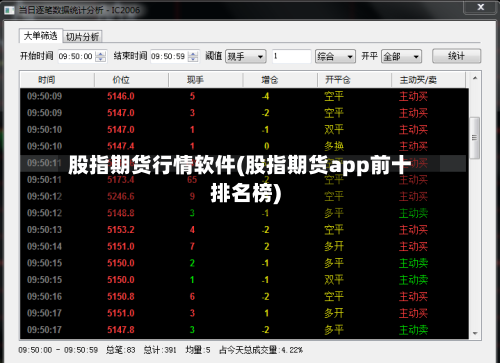The image size is (500, 363).
Task: Open the 开平 全部 dropdown
Action: point(401,56)
